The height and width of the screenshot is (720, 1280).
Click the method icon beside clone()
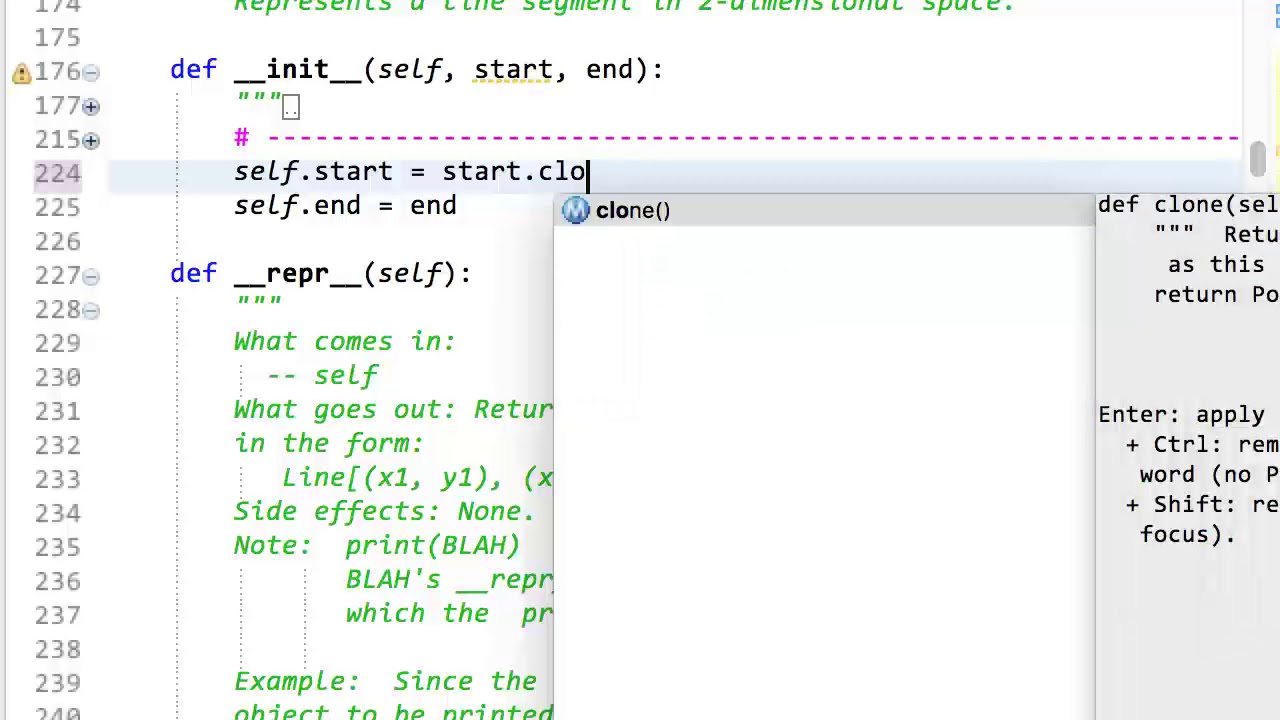[575, 210]
